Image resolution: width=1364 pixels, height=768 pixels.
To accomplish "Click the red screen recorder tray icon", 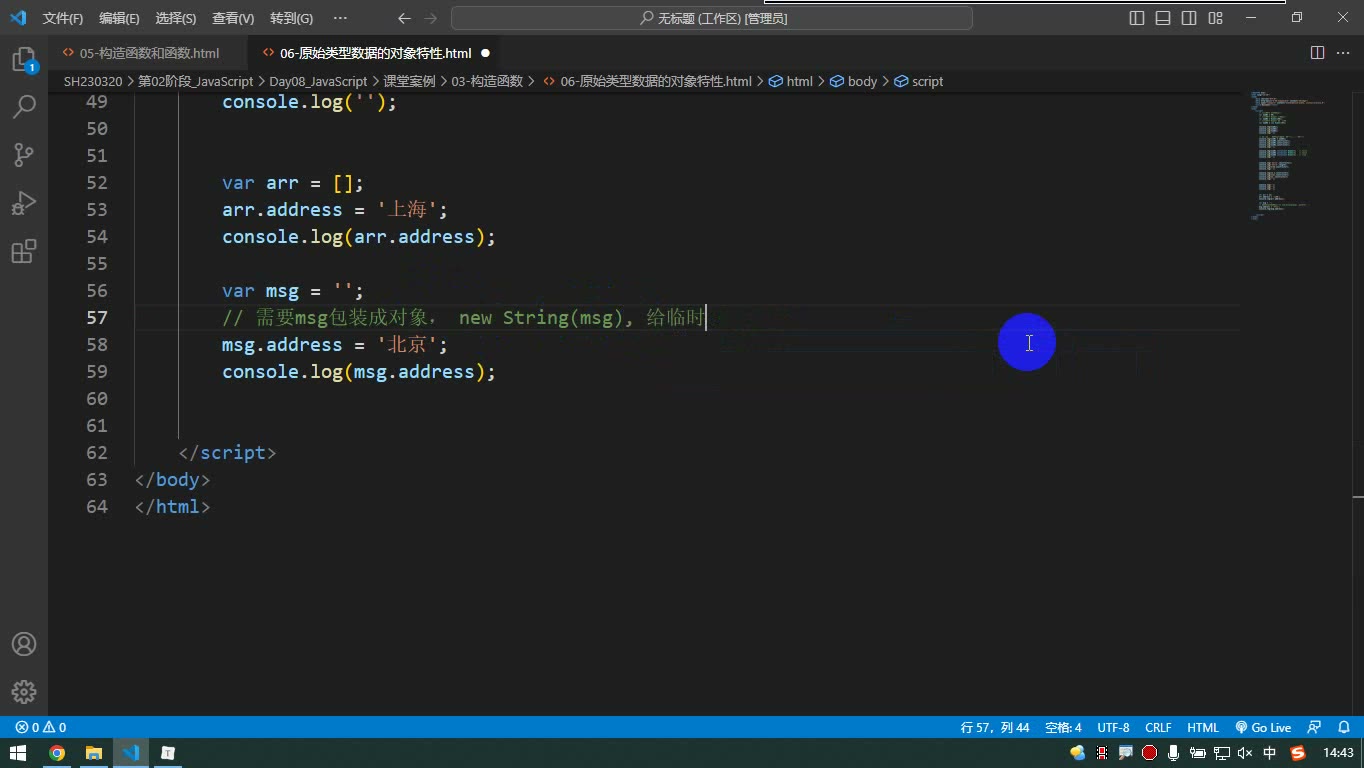I will pyautogui.click(x=1150, y=753).
